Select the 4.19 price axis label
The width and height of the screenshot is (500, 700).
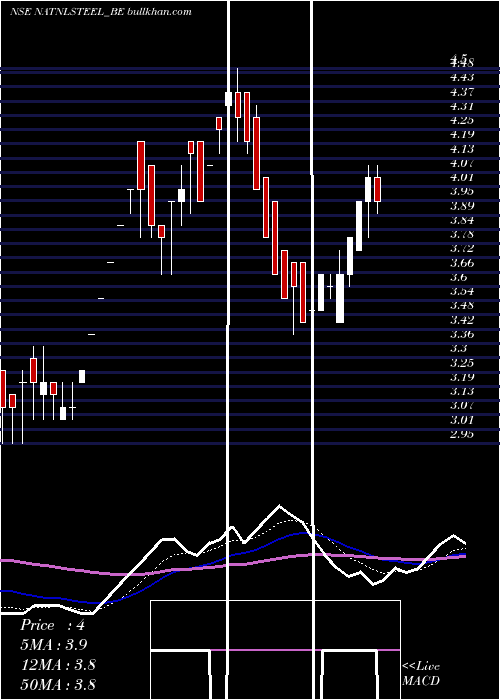click(462, 134)
